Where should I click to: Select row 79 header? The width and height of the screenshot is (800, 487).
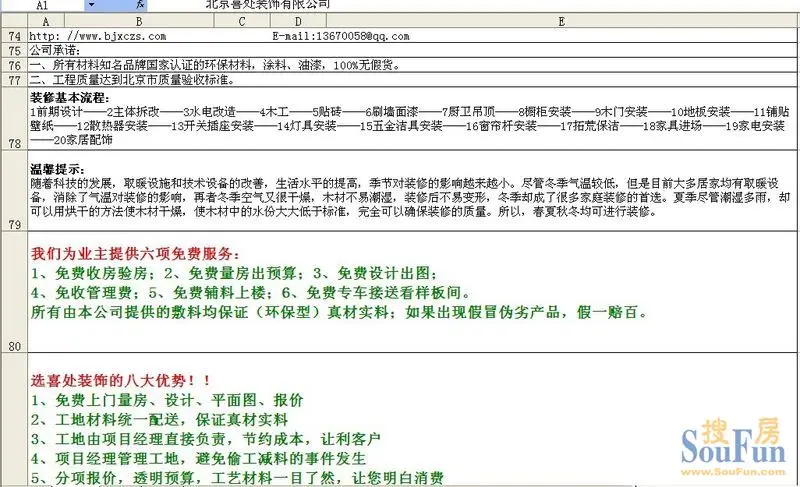(x=13, y=224)
